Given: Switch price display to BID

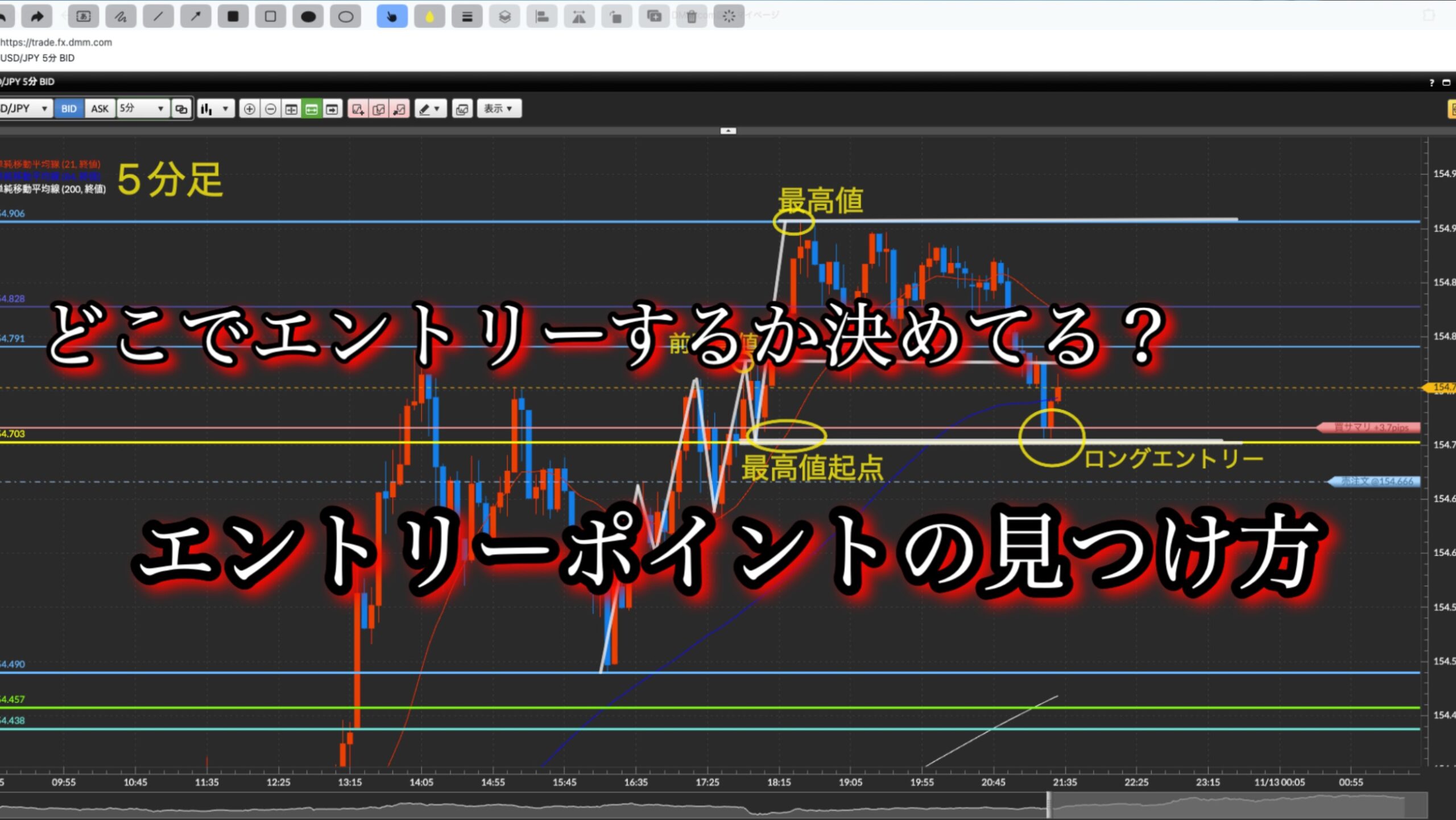Looking at the screenshot, I should coord(69,109).
